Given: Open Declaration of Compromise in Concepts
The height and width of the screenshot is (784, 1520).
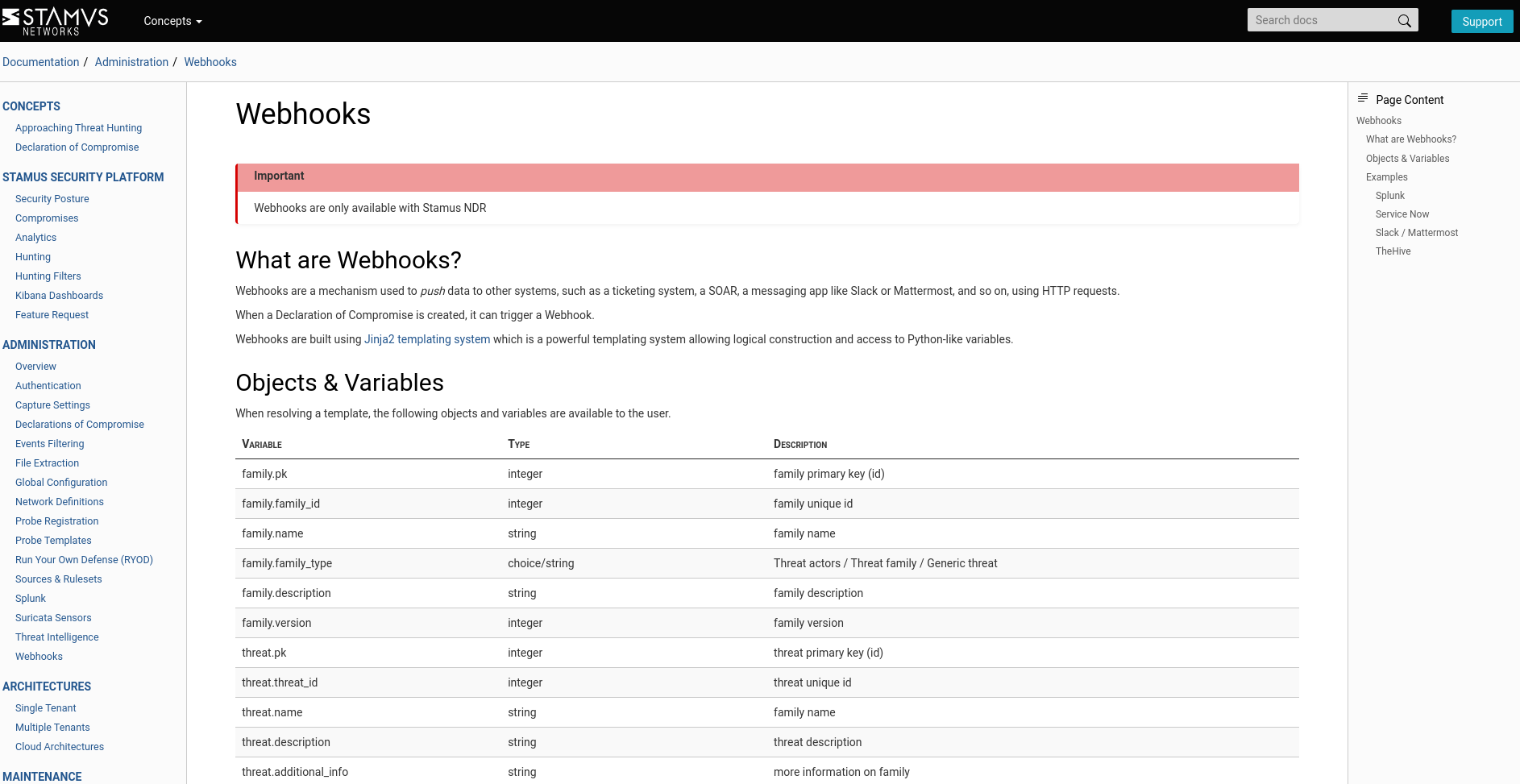Looking at the screenshot, I should pos(77,147).
